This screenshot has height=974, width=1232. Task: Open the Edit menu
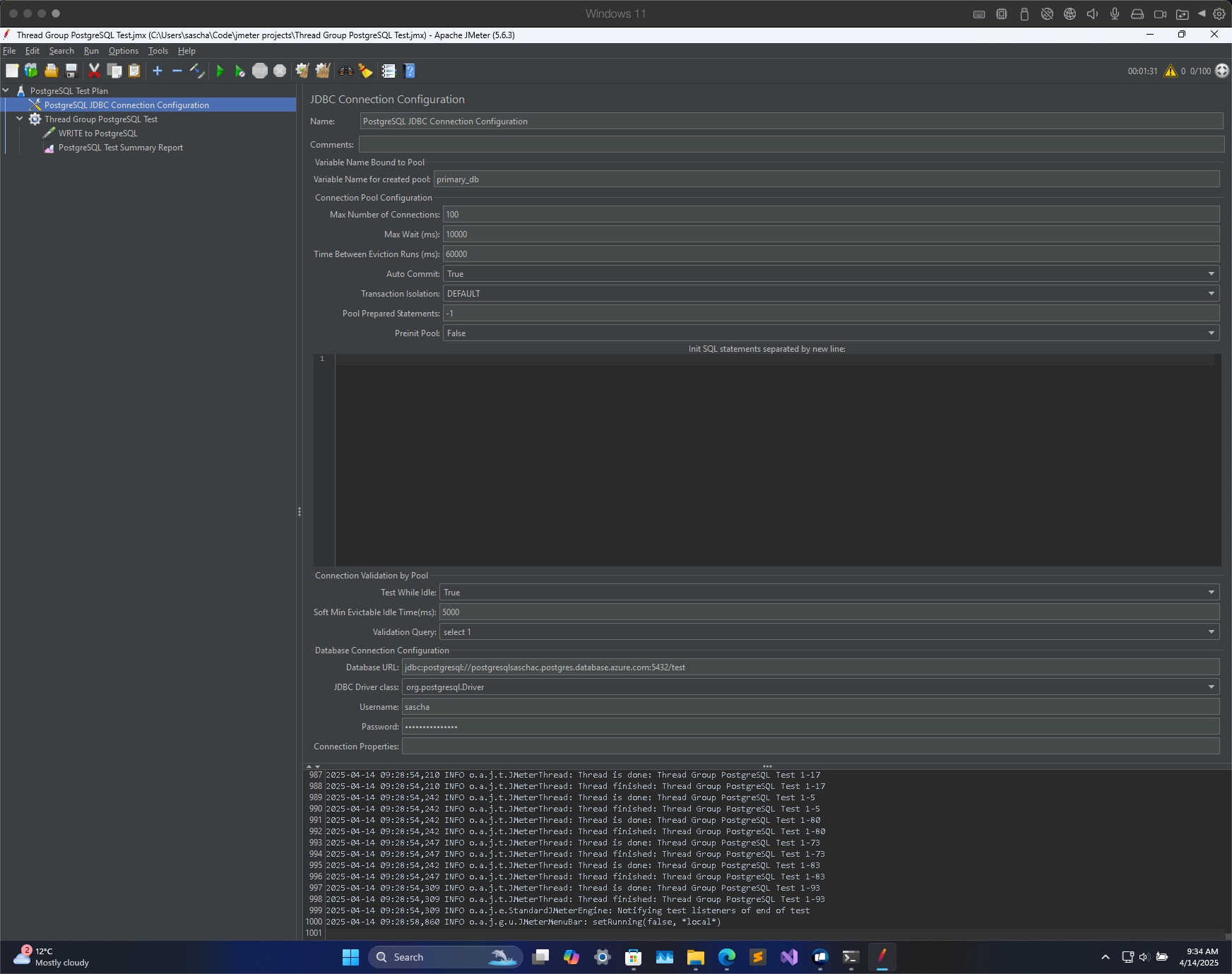pyautogui.click(x=32, y=51)
